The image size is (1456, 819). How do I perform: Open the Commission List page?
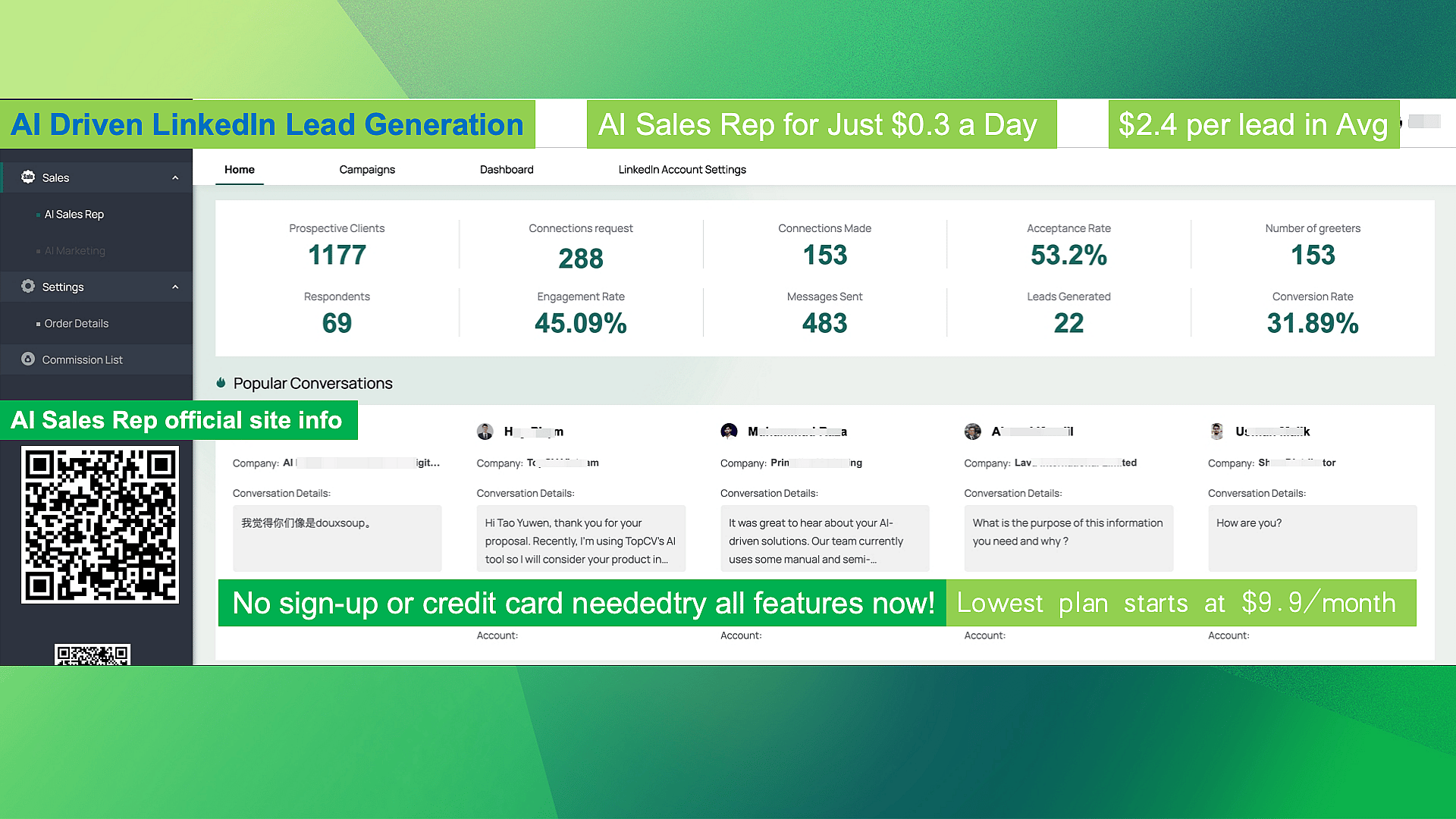[82, 359]
